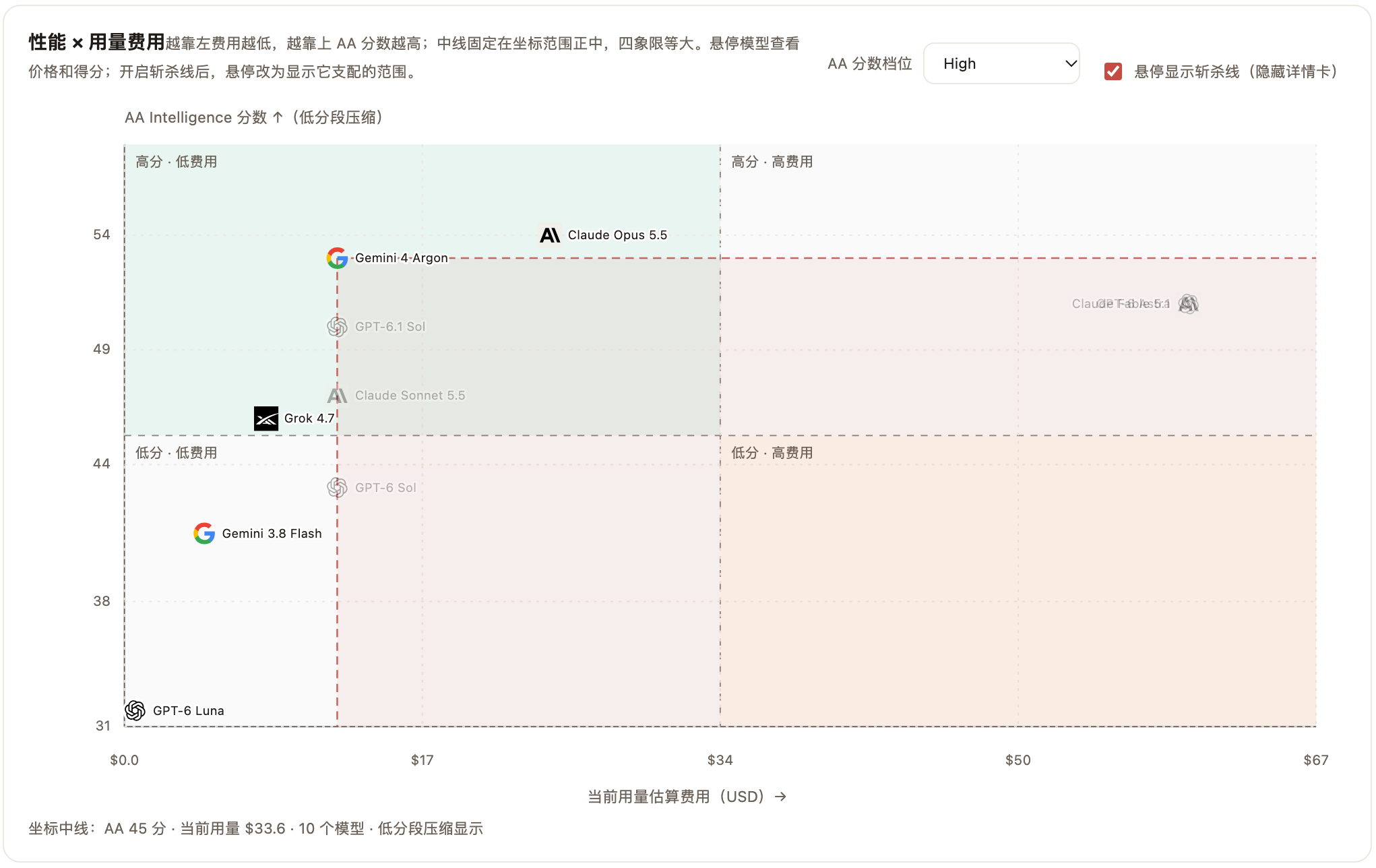Click the y-axis tick 44
The image size is (1376, 868).
102,464
